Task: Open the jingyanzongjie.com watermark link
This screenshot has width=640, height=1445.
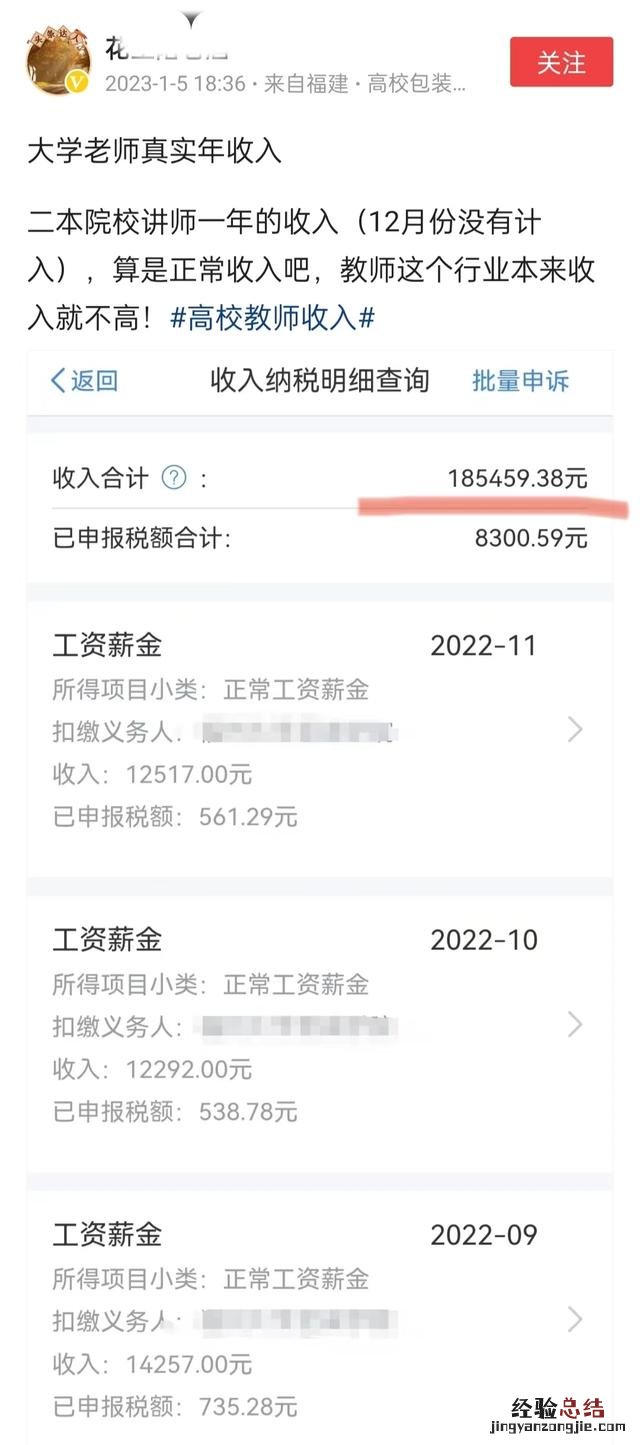Action: tap(559, 1428)
